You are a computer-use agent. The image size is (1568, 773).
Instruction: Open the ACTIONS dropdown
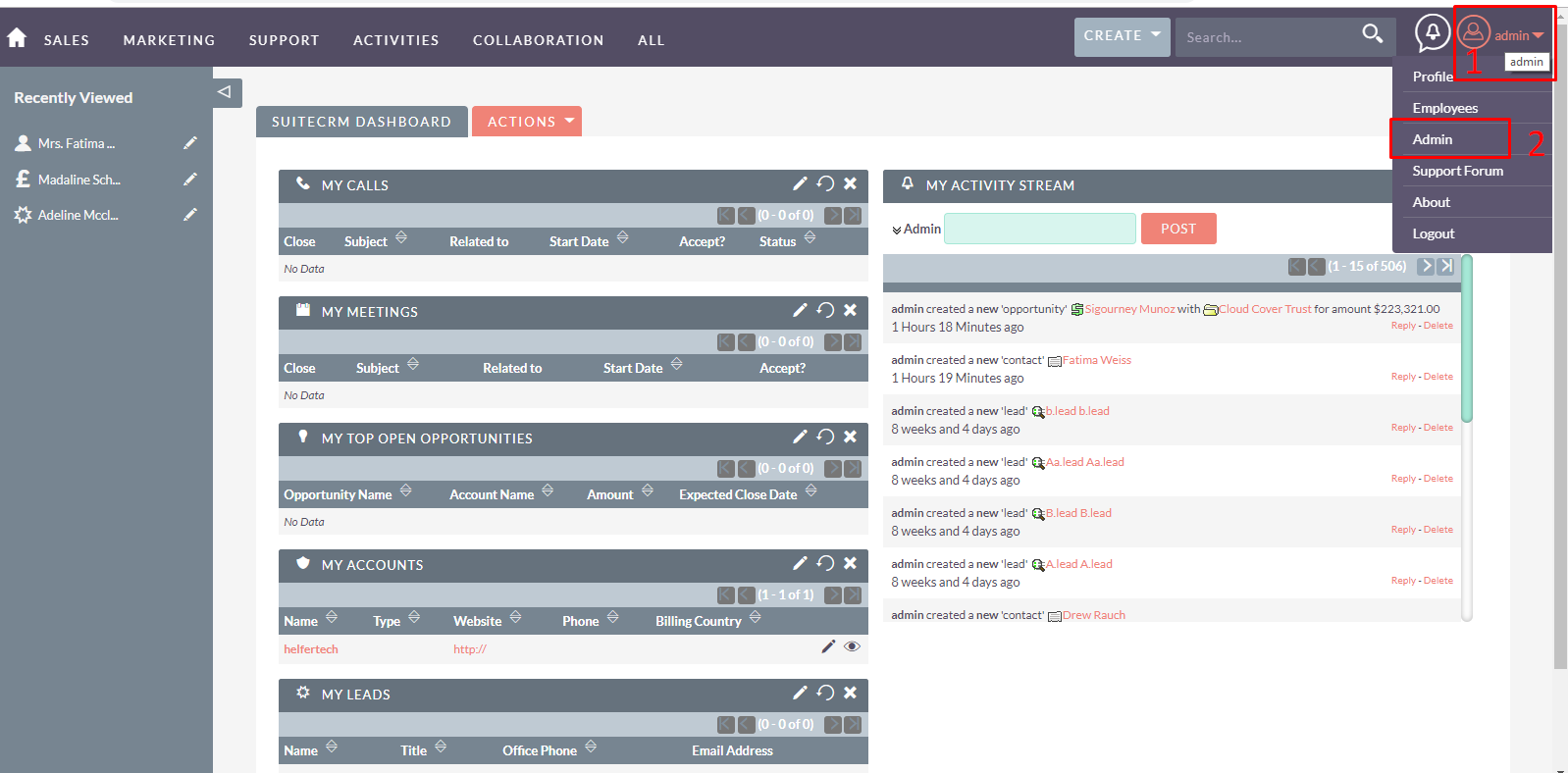click(x=527, y=122)
